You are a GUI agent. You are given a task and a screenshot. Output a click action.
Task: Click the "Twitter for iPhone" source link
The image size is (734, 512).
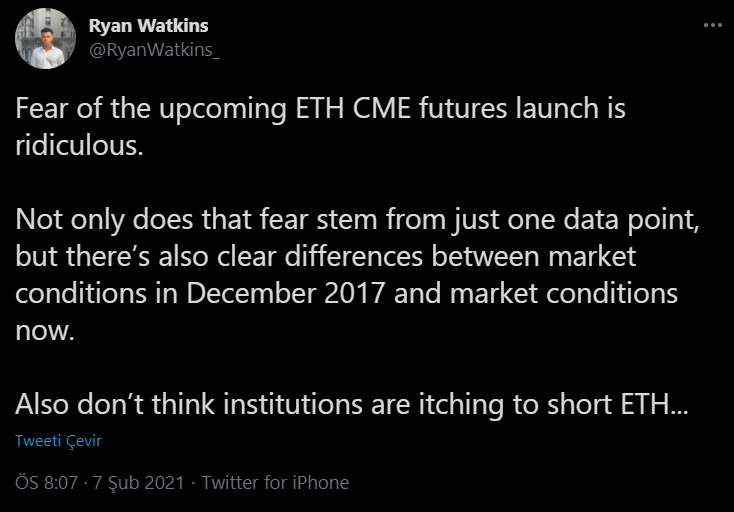(x=275, y=482)
